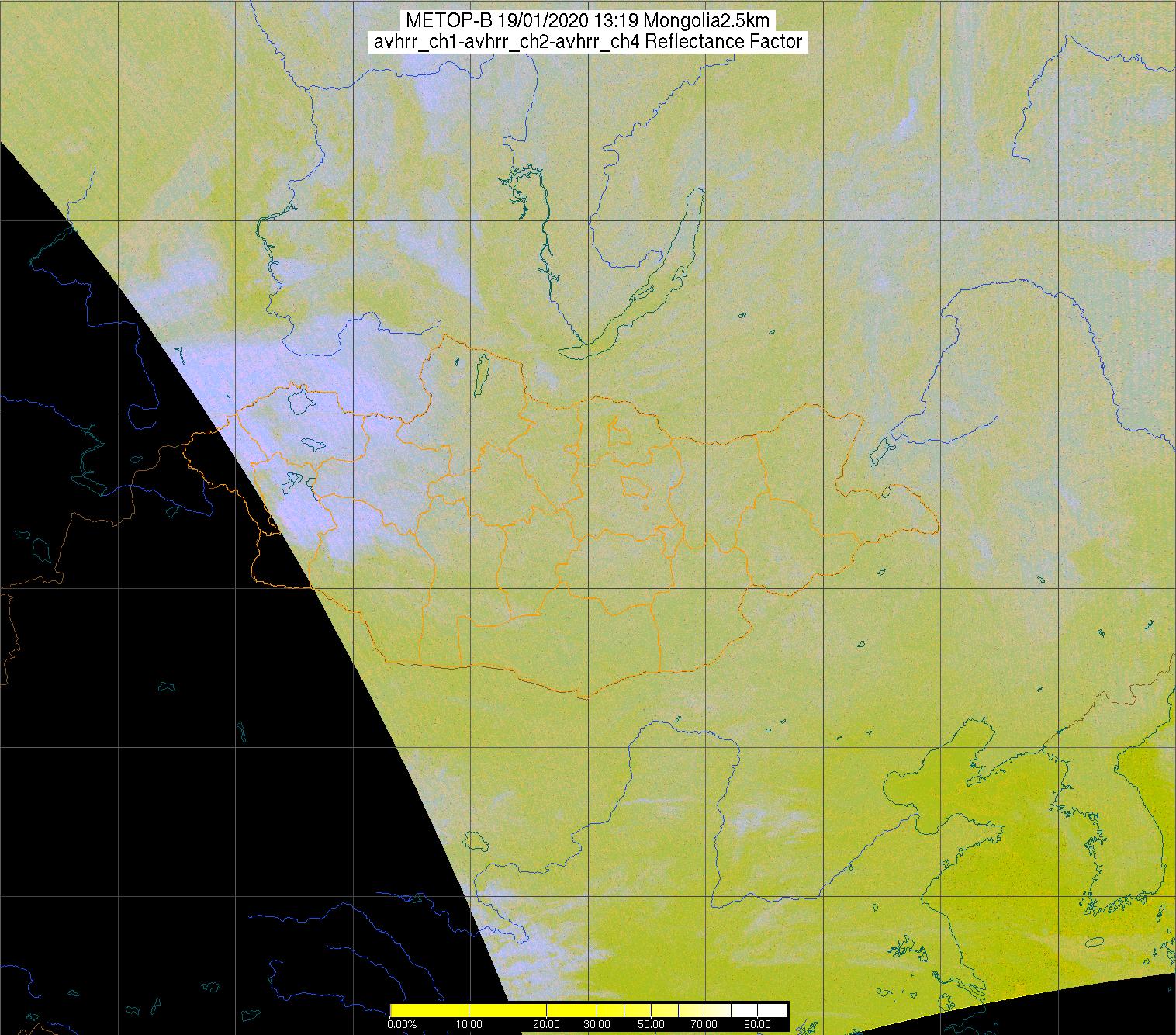The image size is (1176, 1035).
Task: Click the 50.00 colorbar tick label
Action: [651, 1024]
